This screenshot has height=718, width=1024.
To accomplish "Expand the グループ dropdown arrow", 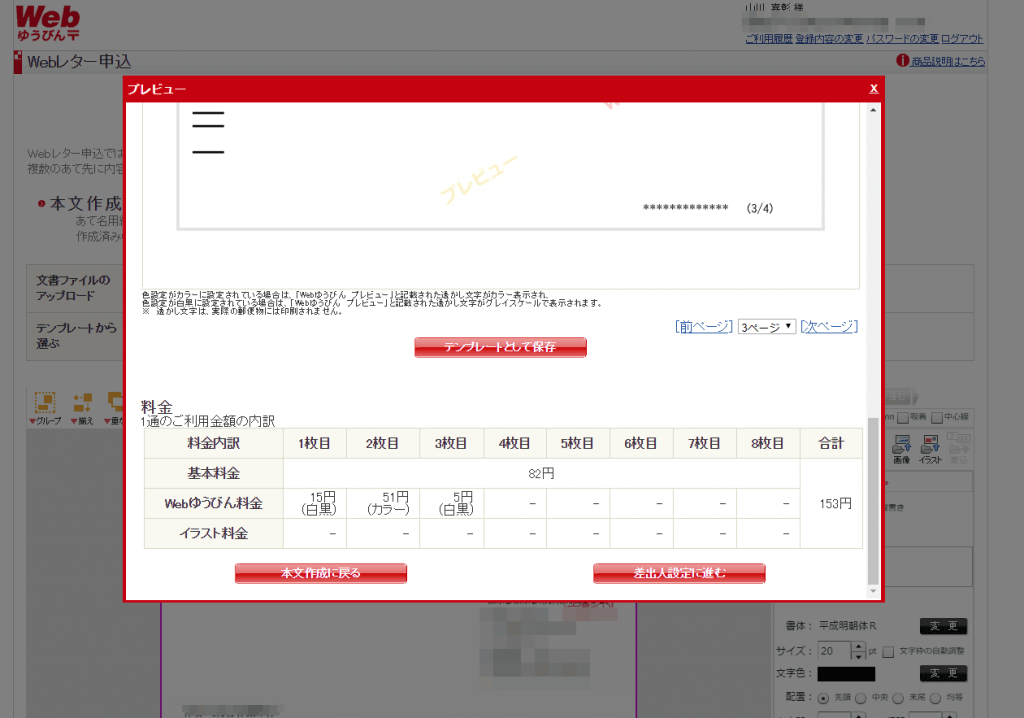I will (32, 421).
